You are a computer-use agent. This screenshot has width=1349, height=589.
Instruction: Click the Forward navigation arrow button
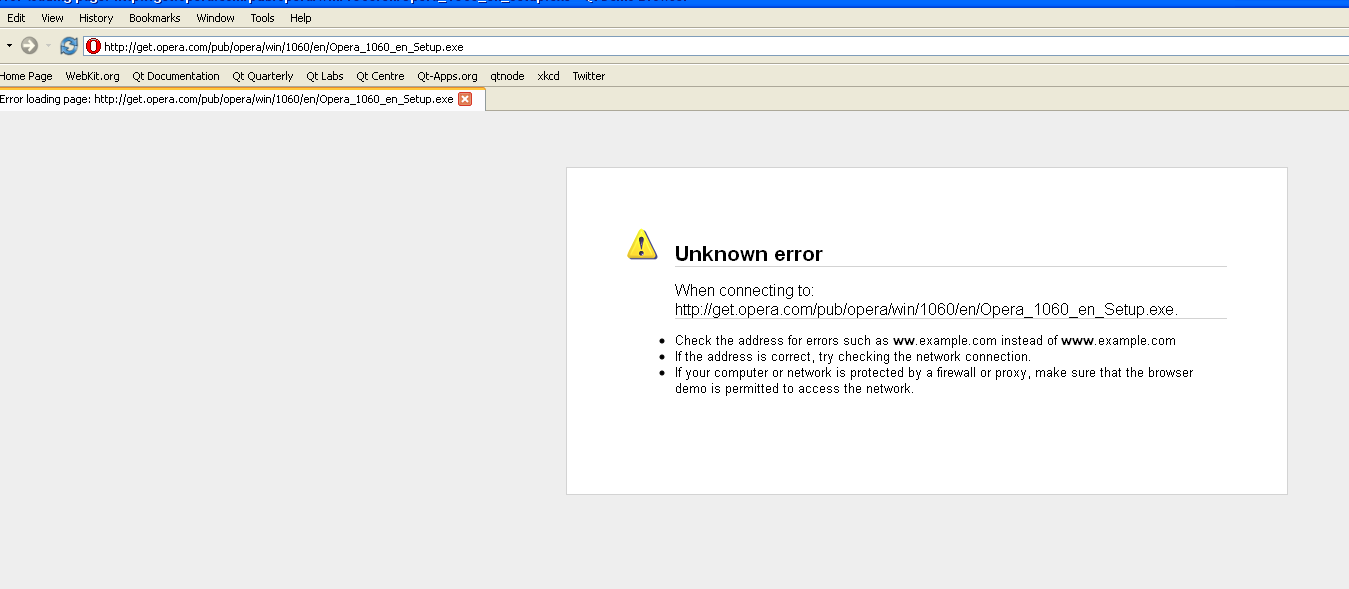click(x=29, y=46)
